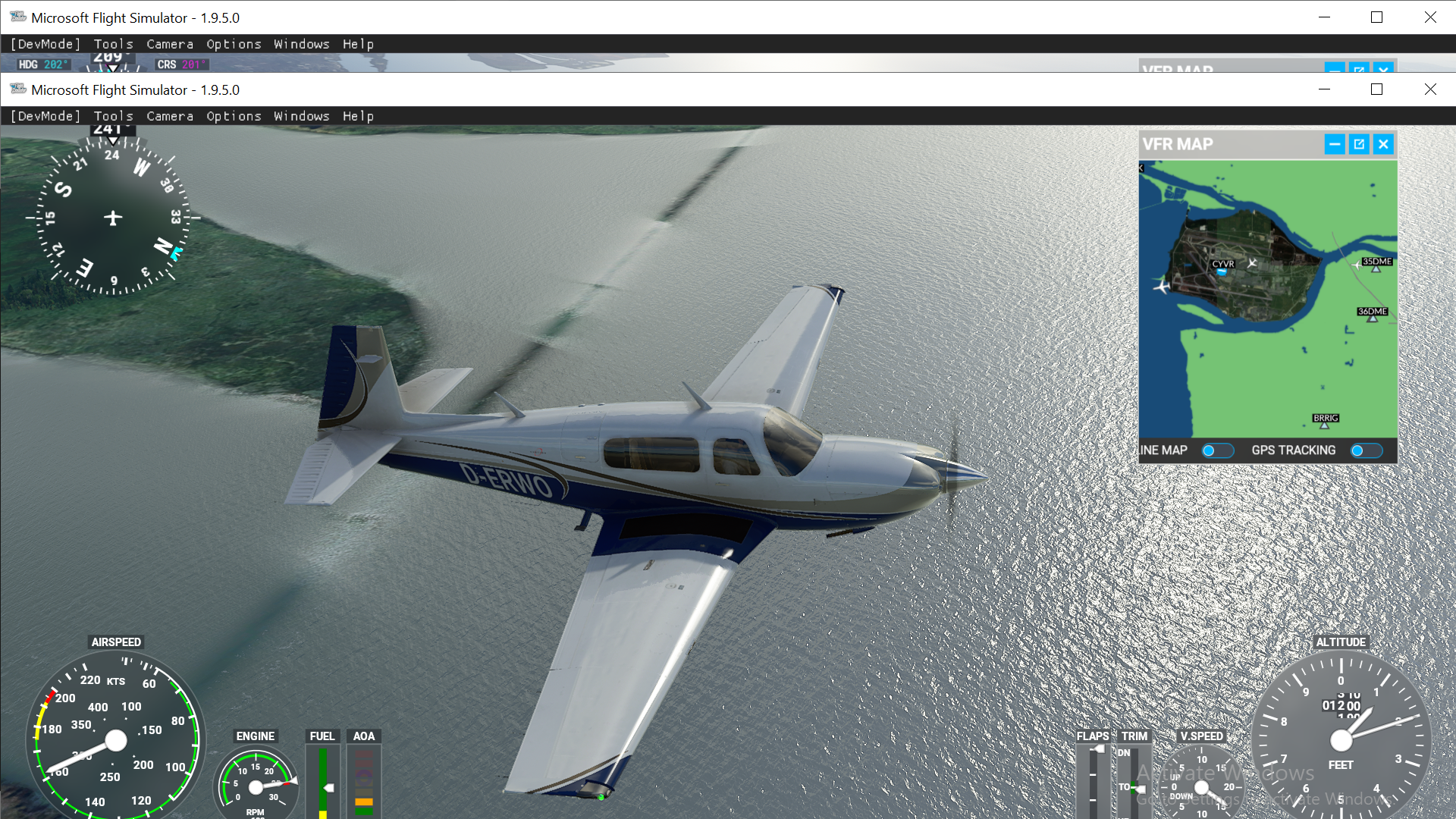
Task: Click the "V.SPEED" label
Action: (1201, 736)
